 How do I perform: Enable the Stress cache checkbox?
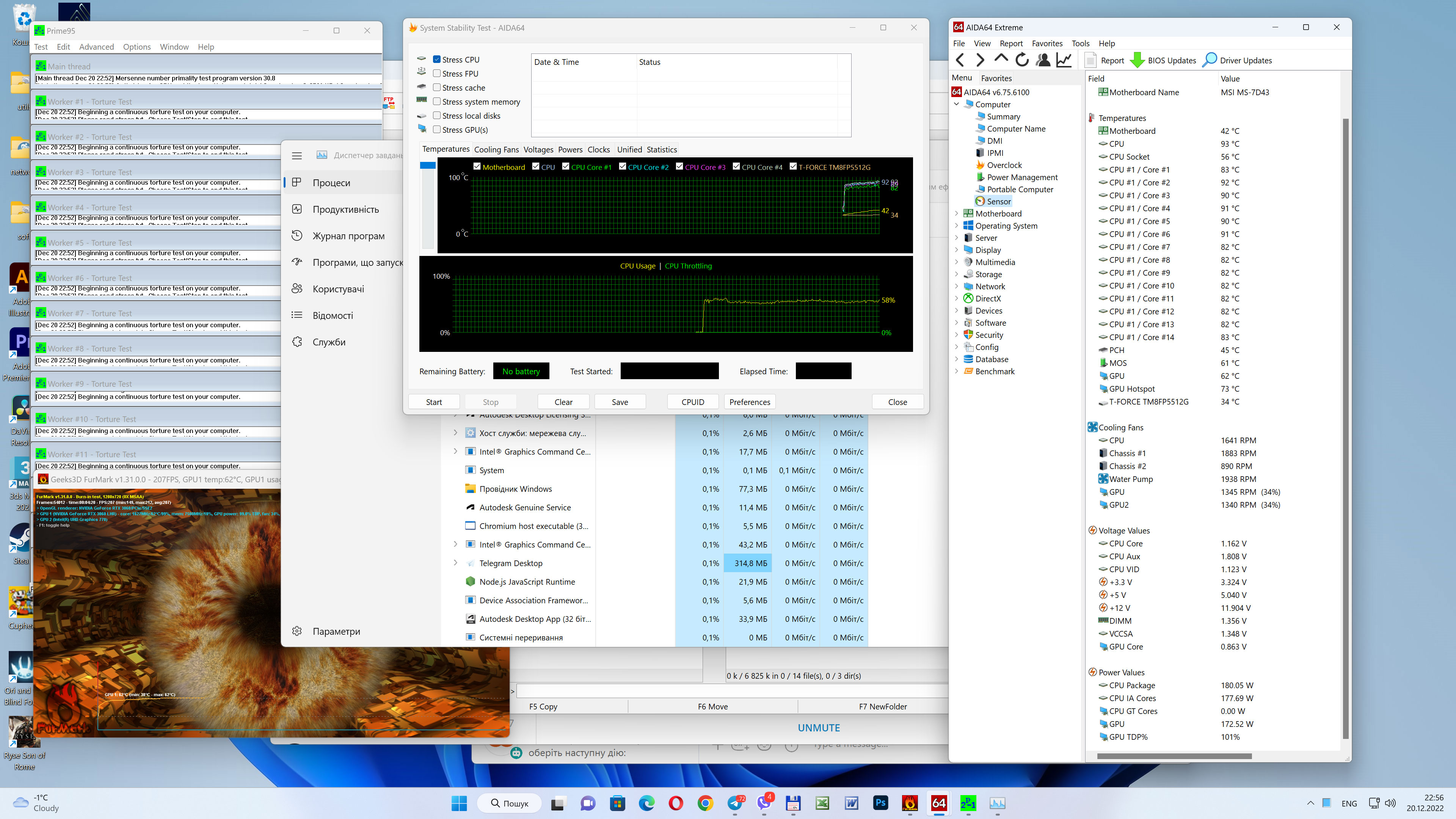[x=437, y=88]
